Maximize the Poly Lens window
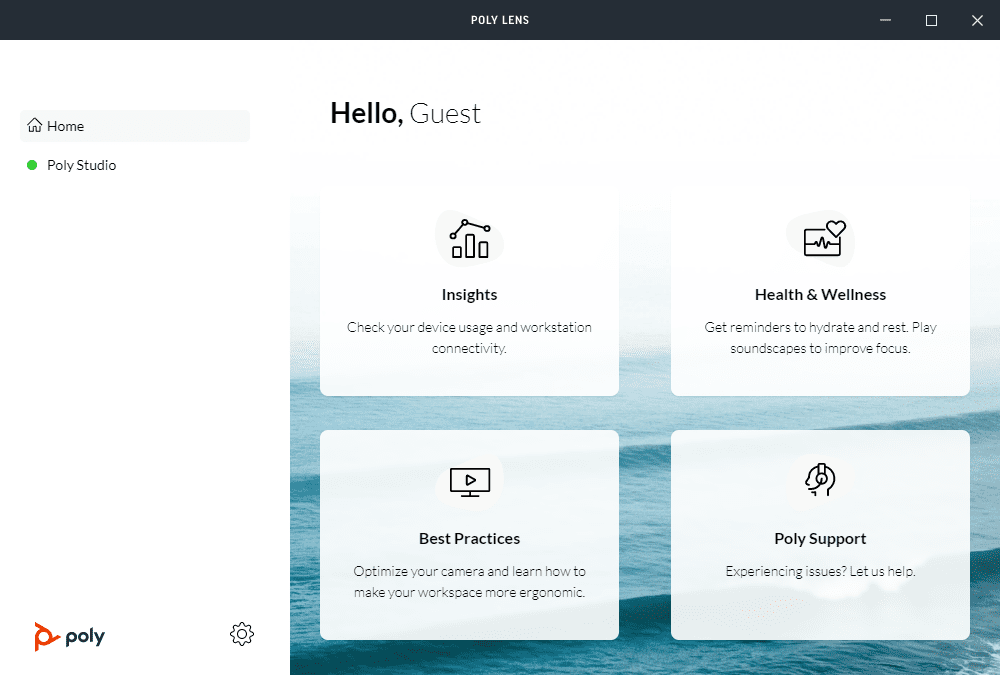Screen dimensions: 1000x675 (931, 20)
